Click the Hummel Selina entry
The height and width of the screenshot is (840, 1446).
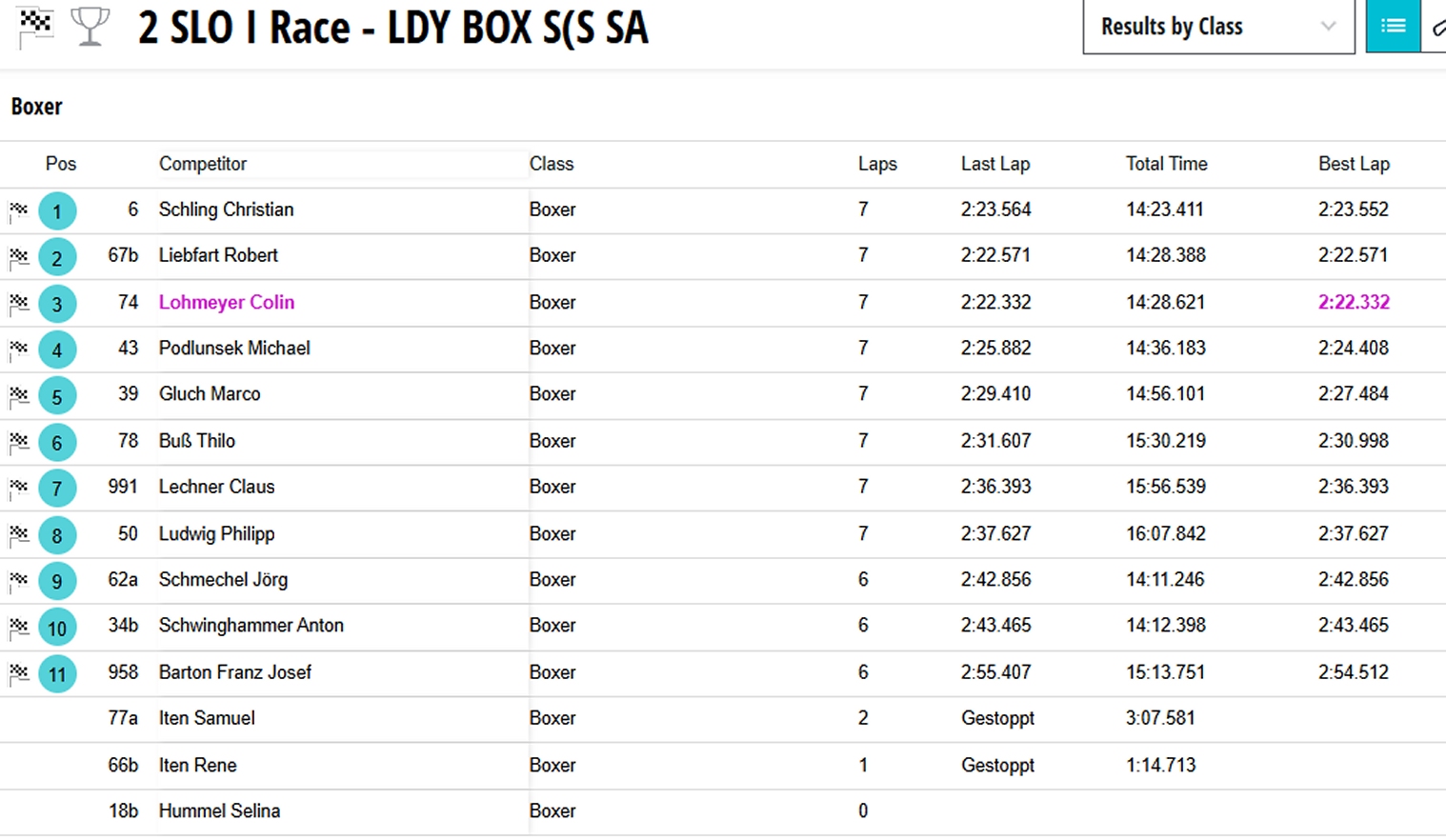219,811
